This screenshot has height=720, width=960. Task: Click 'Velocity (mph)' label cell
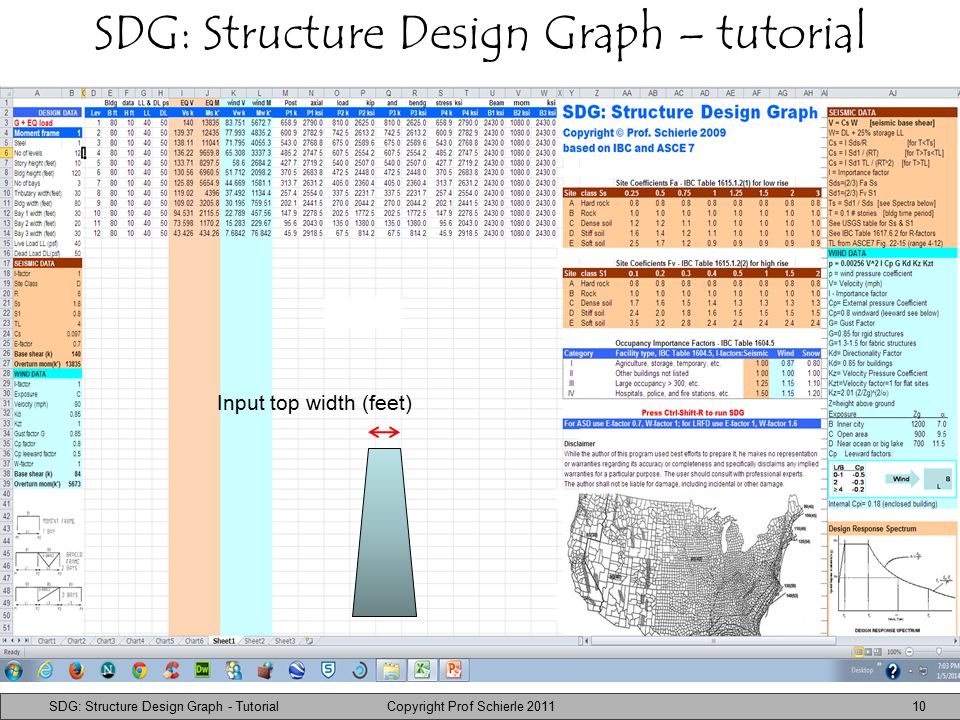[x=37, y=404]
